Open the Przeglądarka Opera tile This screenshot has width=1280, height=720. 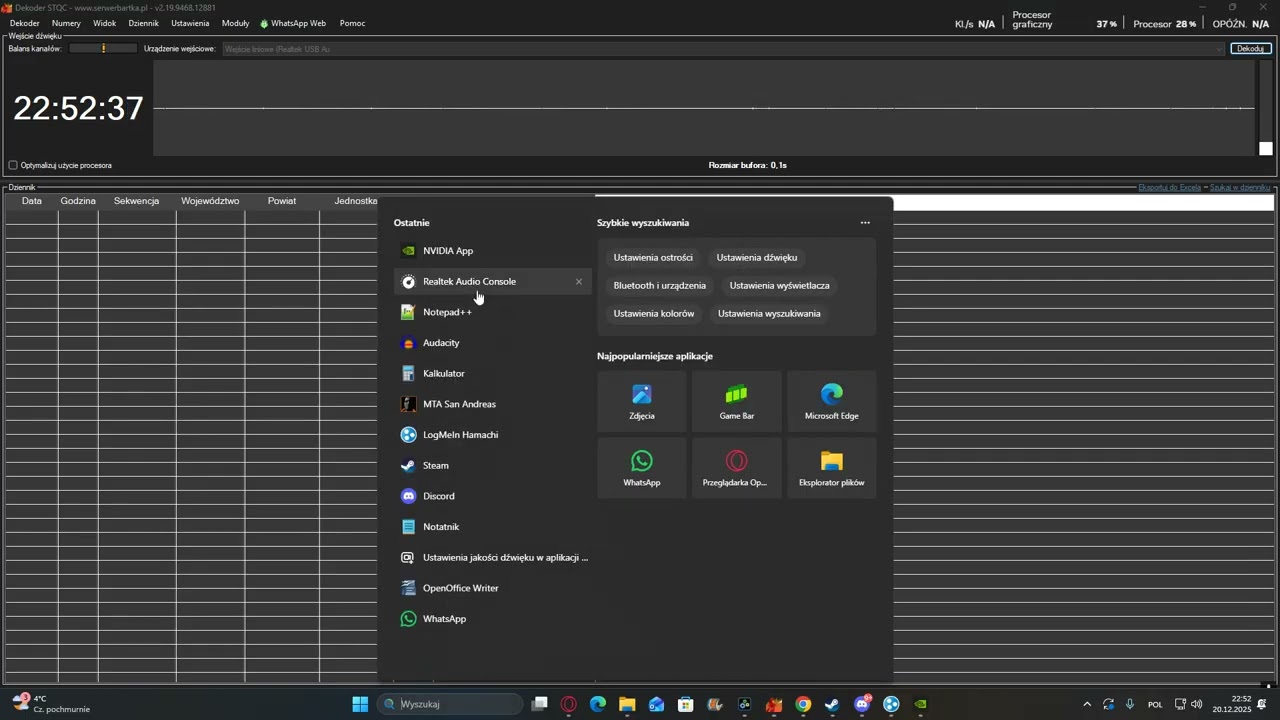point(737,468)
